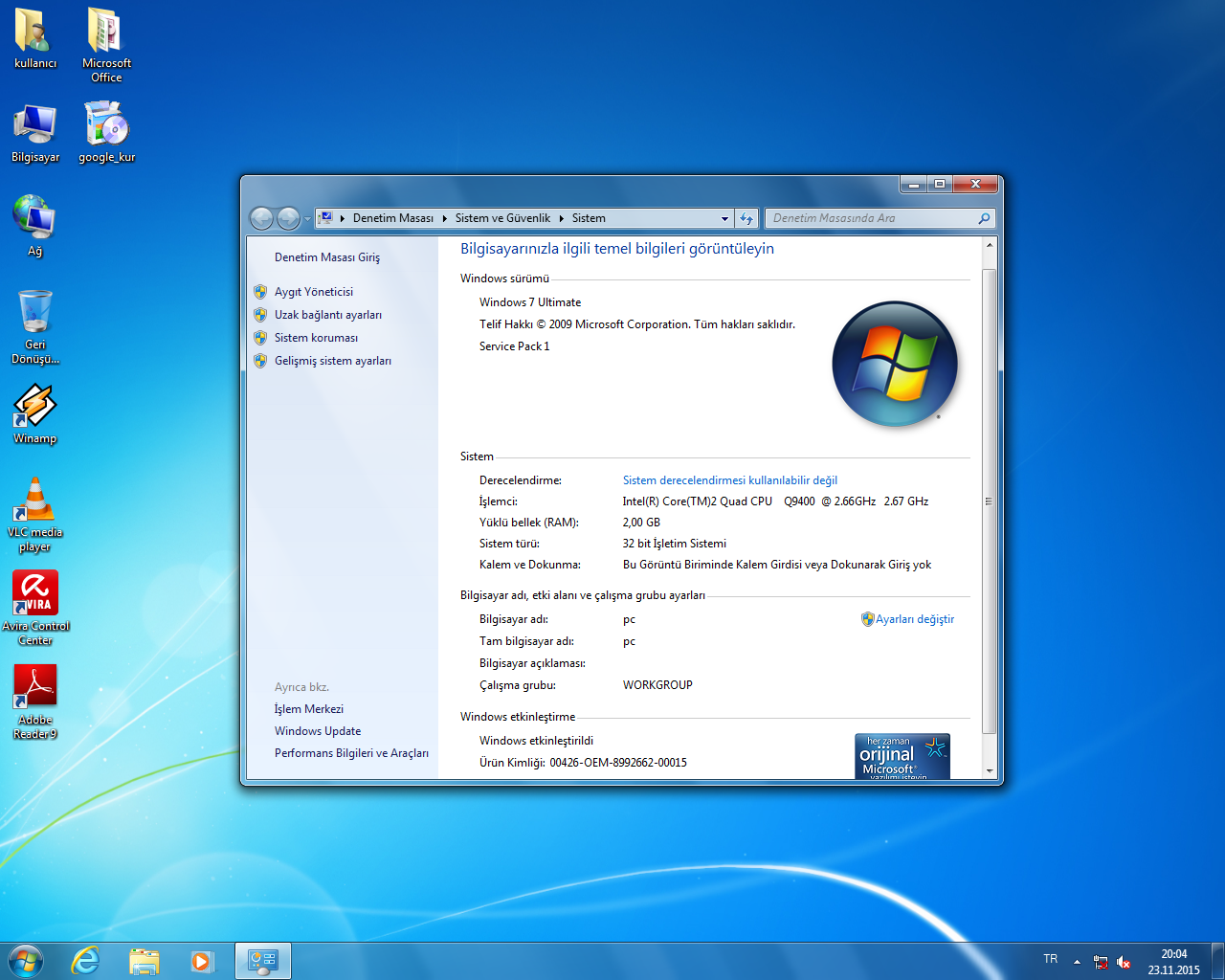Image resolution: width=1225 pixels, height=980 pixels.
Task: Maximize the Sistem window
Action: click(940, 184)
